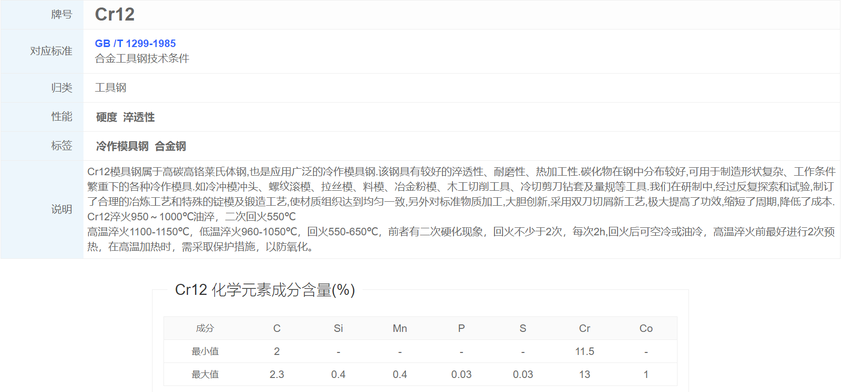860x392 pixels.
Task: Open the 冷作模具钢 tag
Action: coord(122,146)
